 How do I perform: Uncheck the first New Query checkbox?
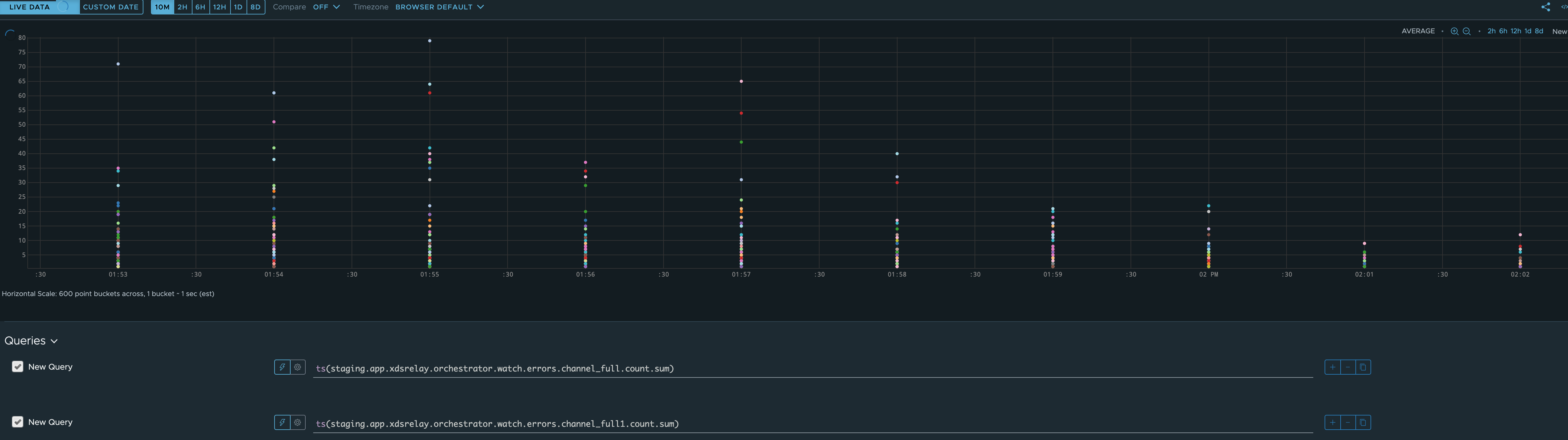(x=17, y=366)
